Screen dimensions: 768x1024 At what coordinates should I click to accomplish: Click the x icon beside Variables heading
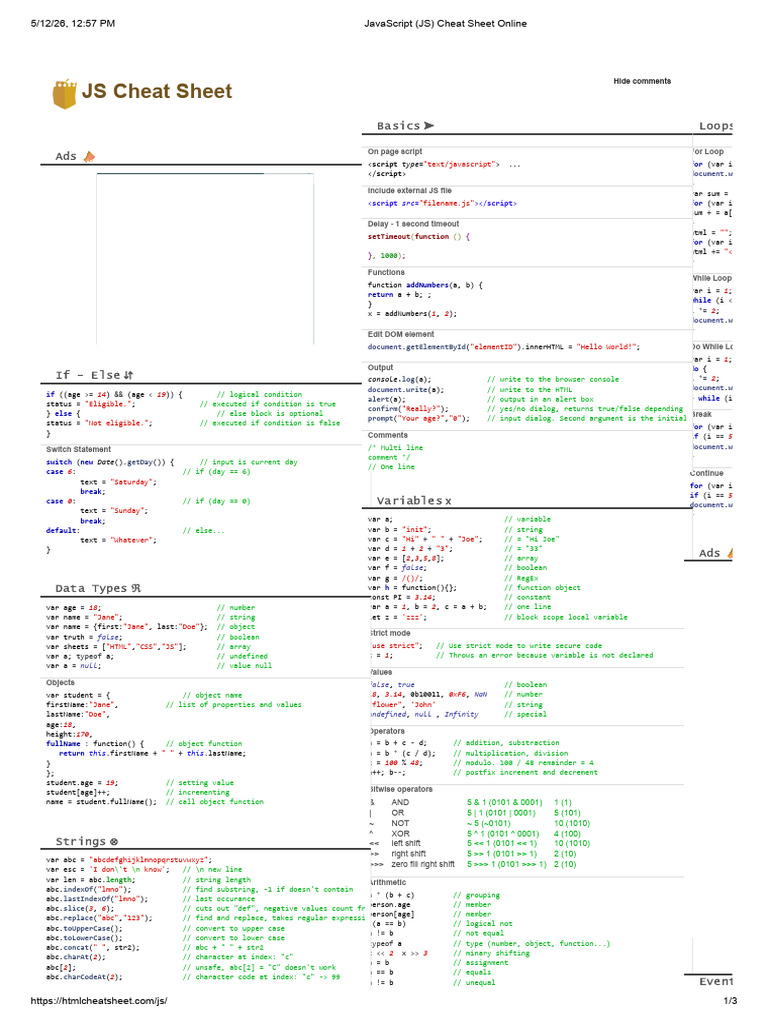point(448,501)
